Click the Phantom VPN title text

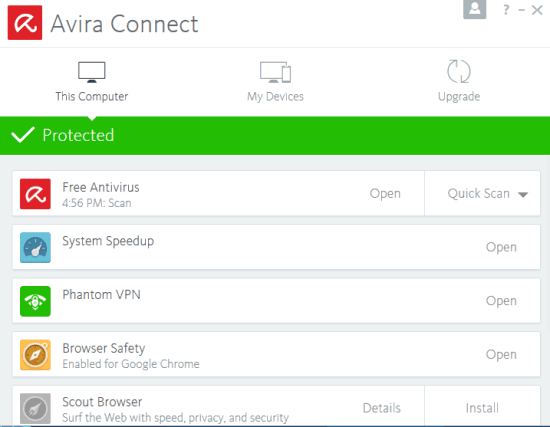point(101,295)
